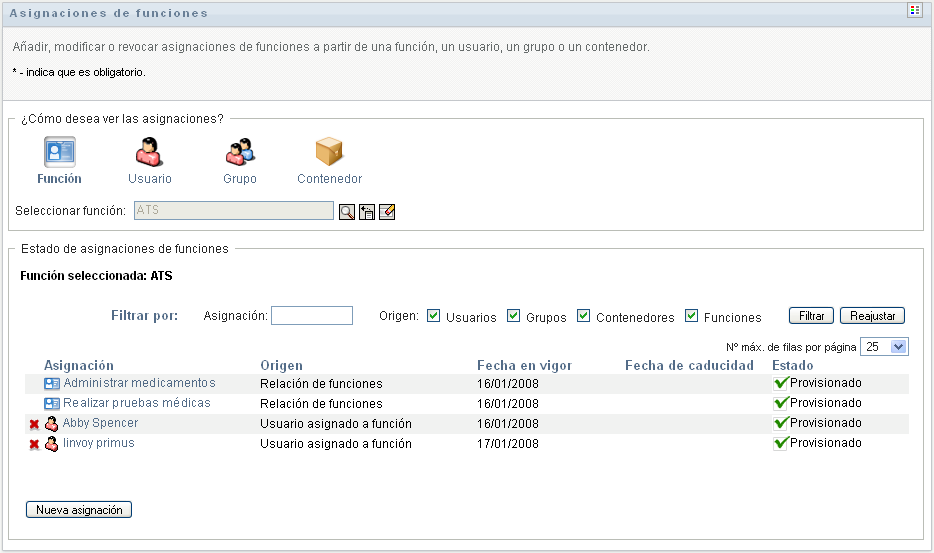Sort by the Fecha de caducidad column header

click(x=689, y=365)
